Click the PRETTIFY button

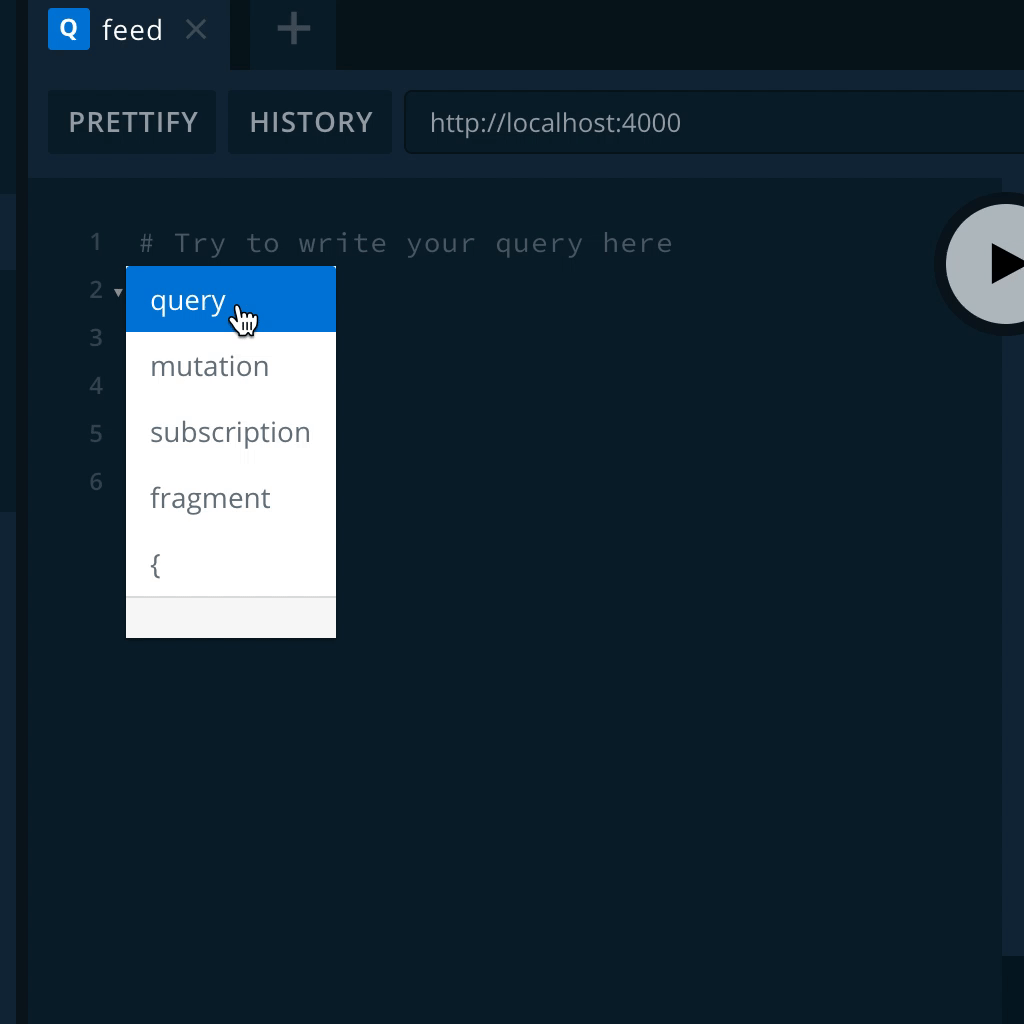pyautogui.click(x=132, y=122)
